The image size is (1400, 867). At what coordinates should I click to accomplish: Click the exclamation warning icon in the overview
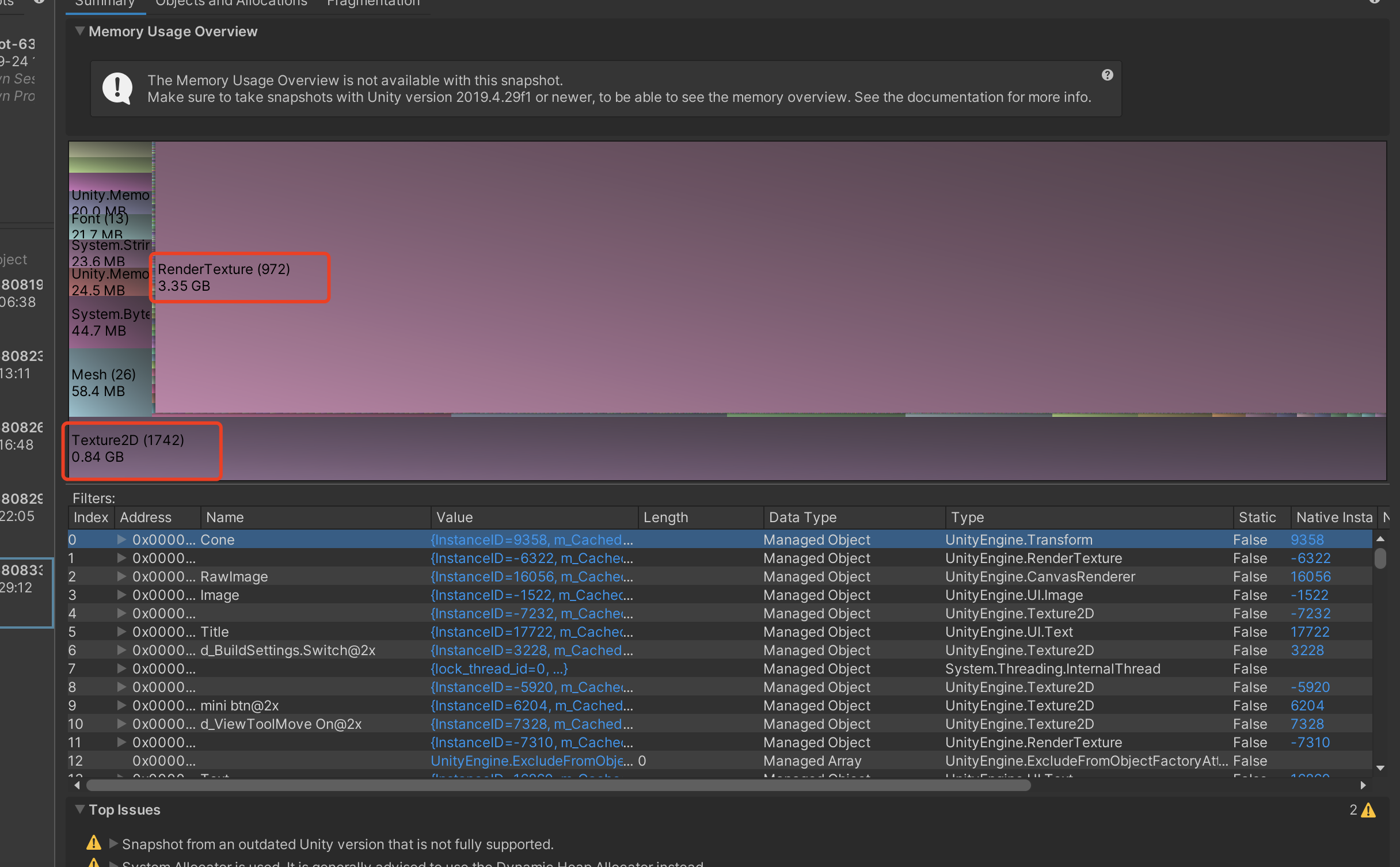tap(117, 88)
